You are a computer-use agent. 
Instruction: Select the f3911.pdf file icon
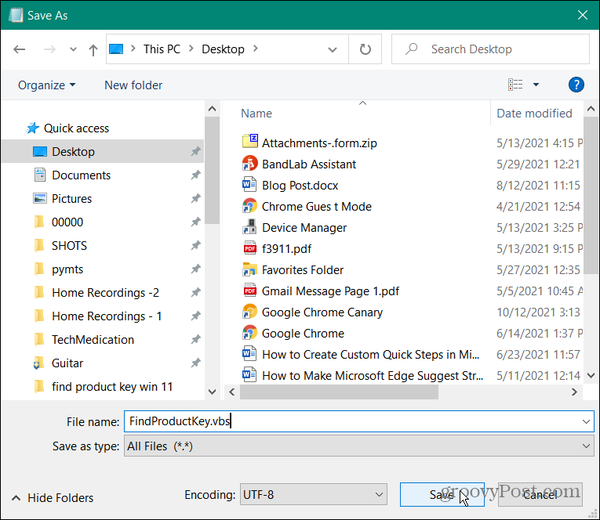[x=250, y=248]
